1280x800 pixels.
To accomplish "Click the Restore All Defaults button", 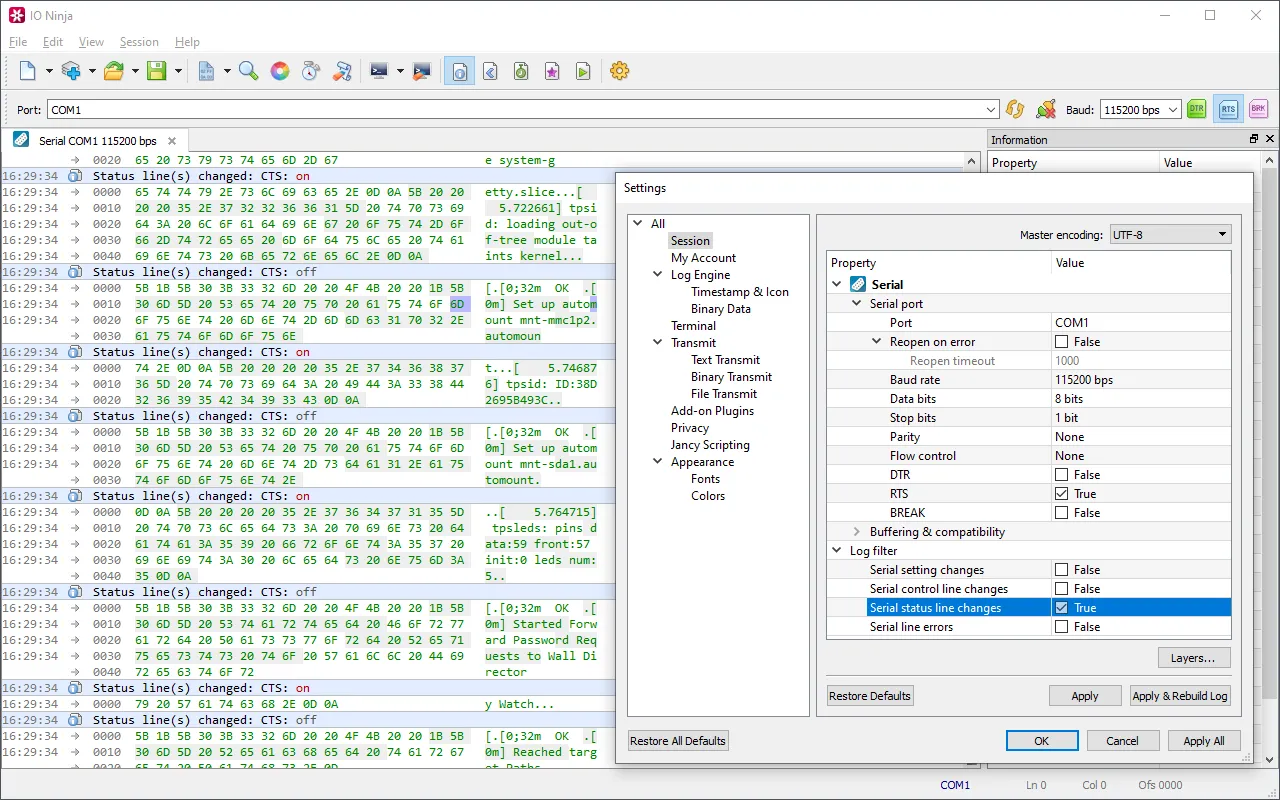I will pyautogui.click(x=678, y=741).
